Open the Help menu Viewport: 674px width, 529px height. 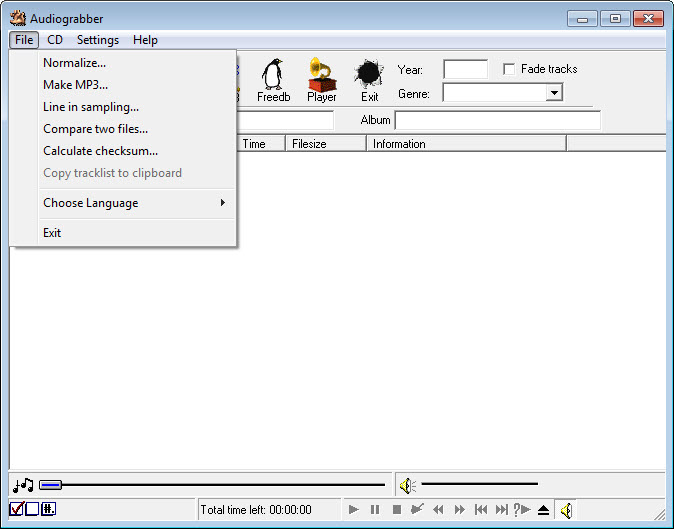coord(145,40)
